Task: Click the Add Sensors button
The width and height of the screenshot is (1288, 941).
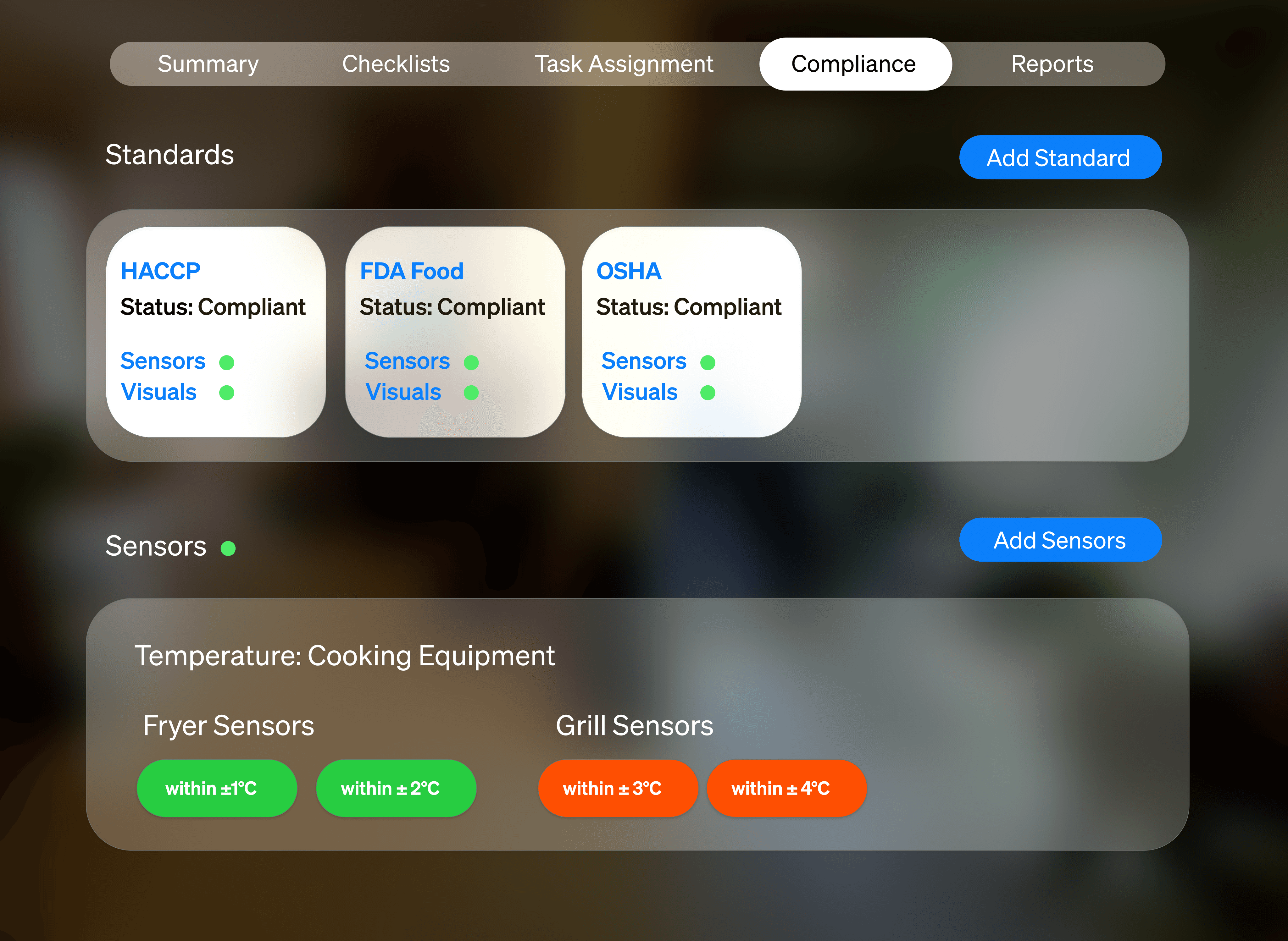Action: (x=1060, y=539)
